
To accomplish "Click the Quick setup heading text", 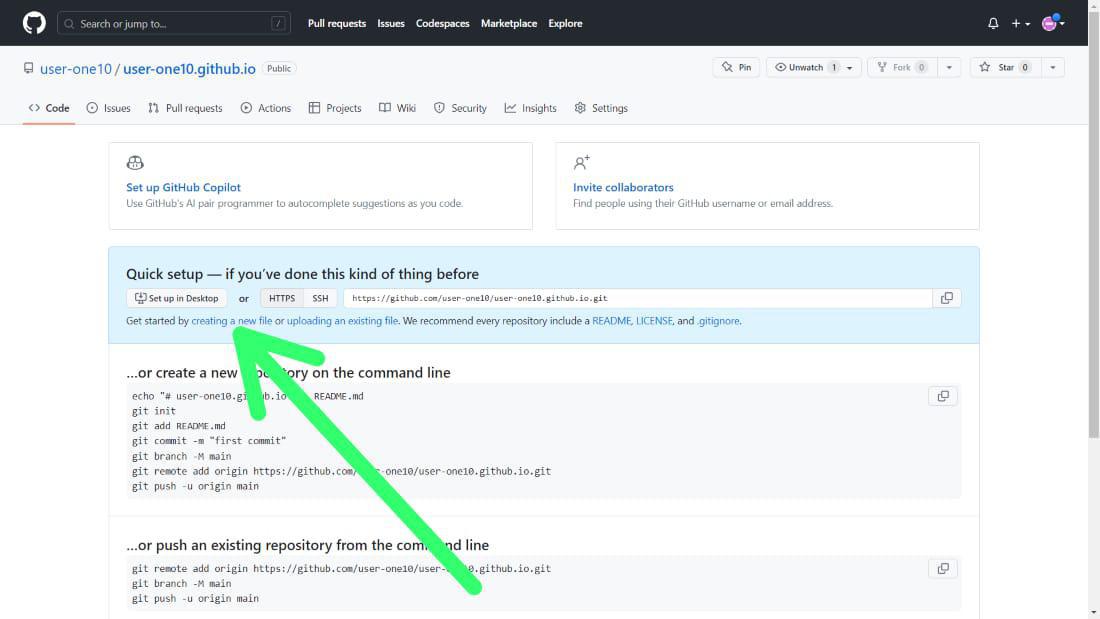I will (302, 274).
